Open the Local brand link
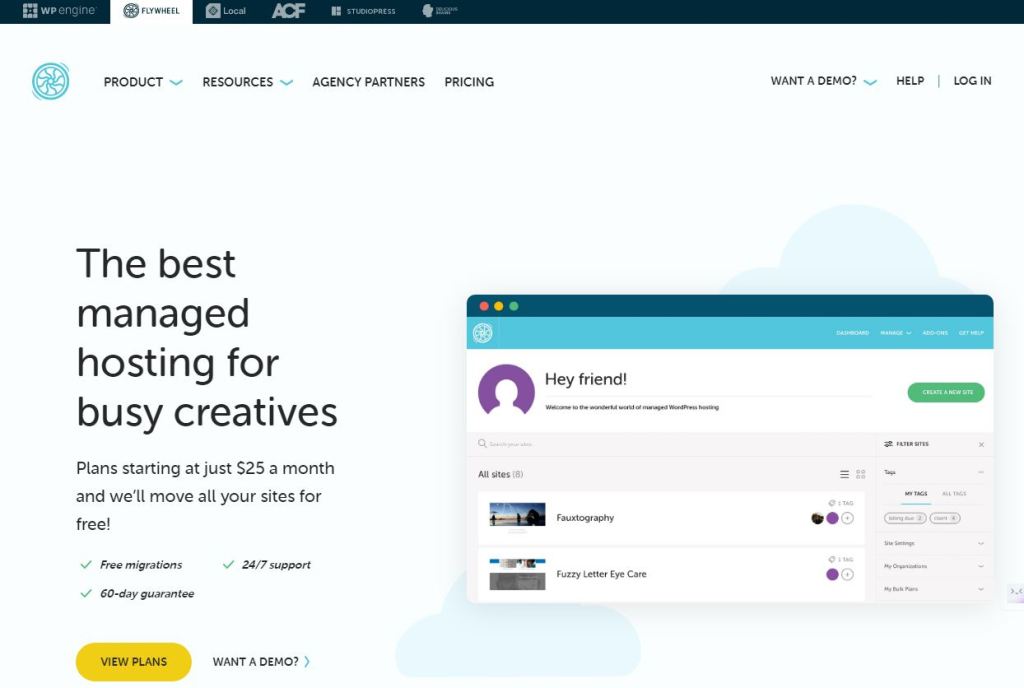 [226, 10]
